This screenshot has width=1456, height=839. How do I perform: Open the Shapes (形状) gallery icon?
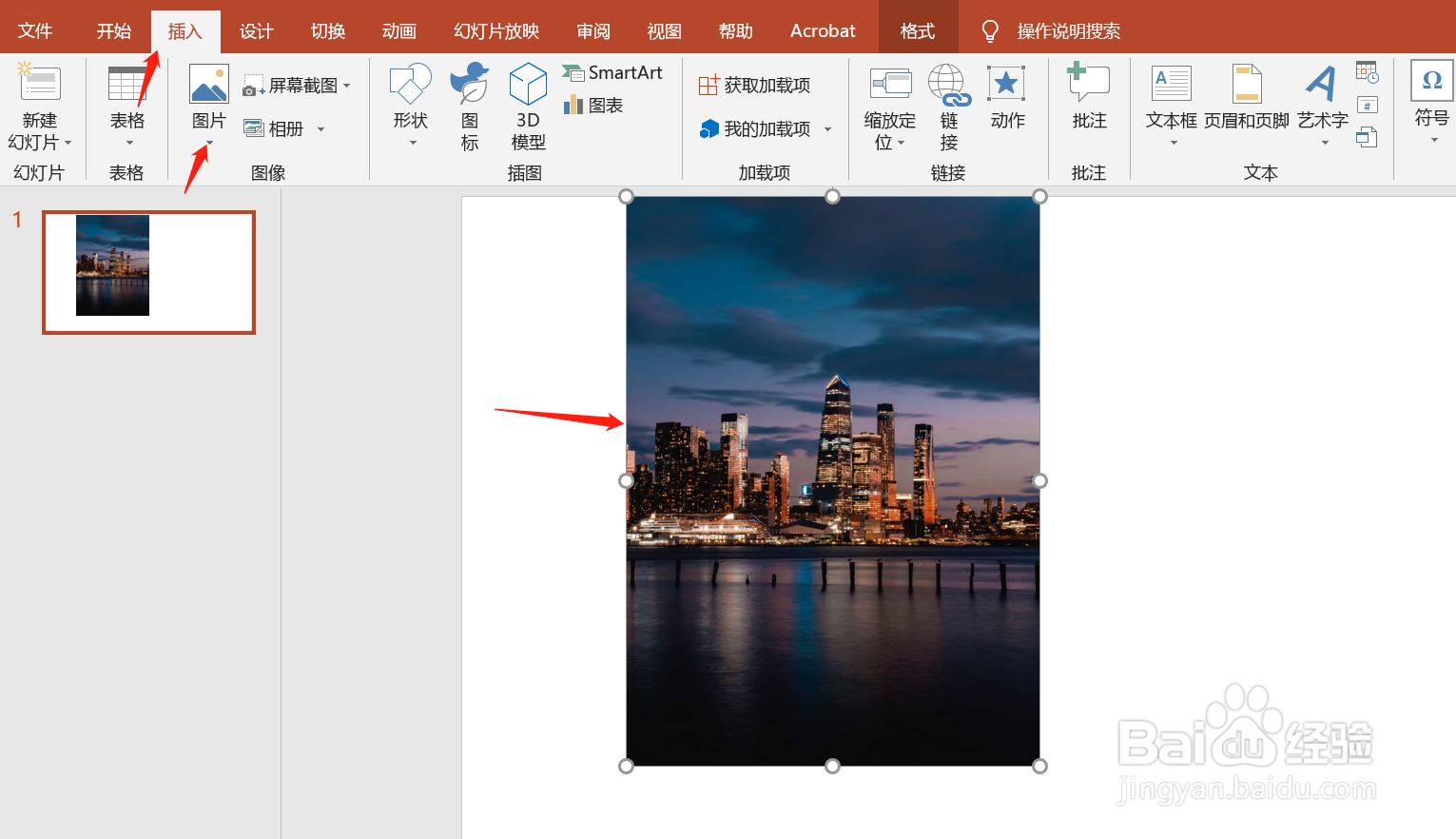[x=410, y=84]
